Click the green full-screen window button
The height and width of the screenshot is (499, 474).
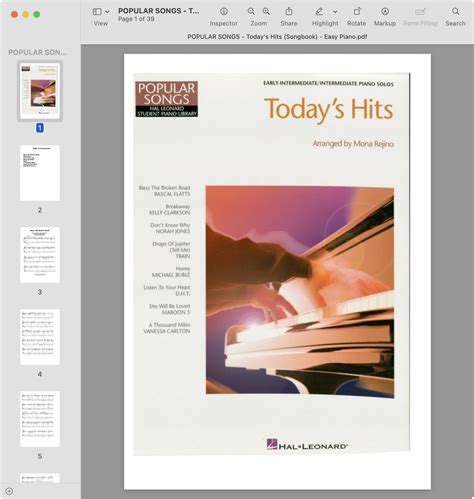[x=37, y=14]
